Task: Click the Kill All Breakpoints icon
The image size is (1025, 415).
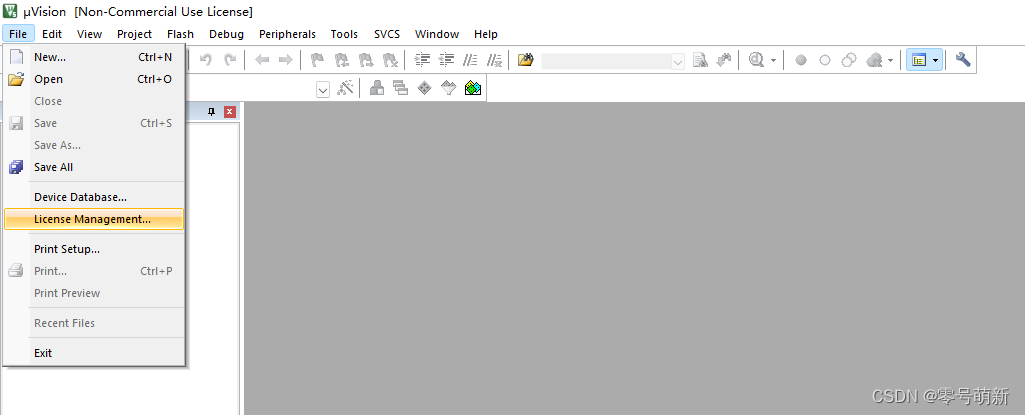Action: click(875, 60)
